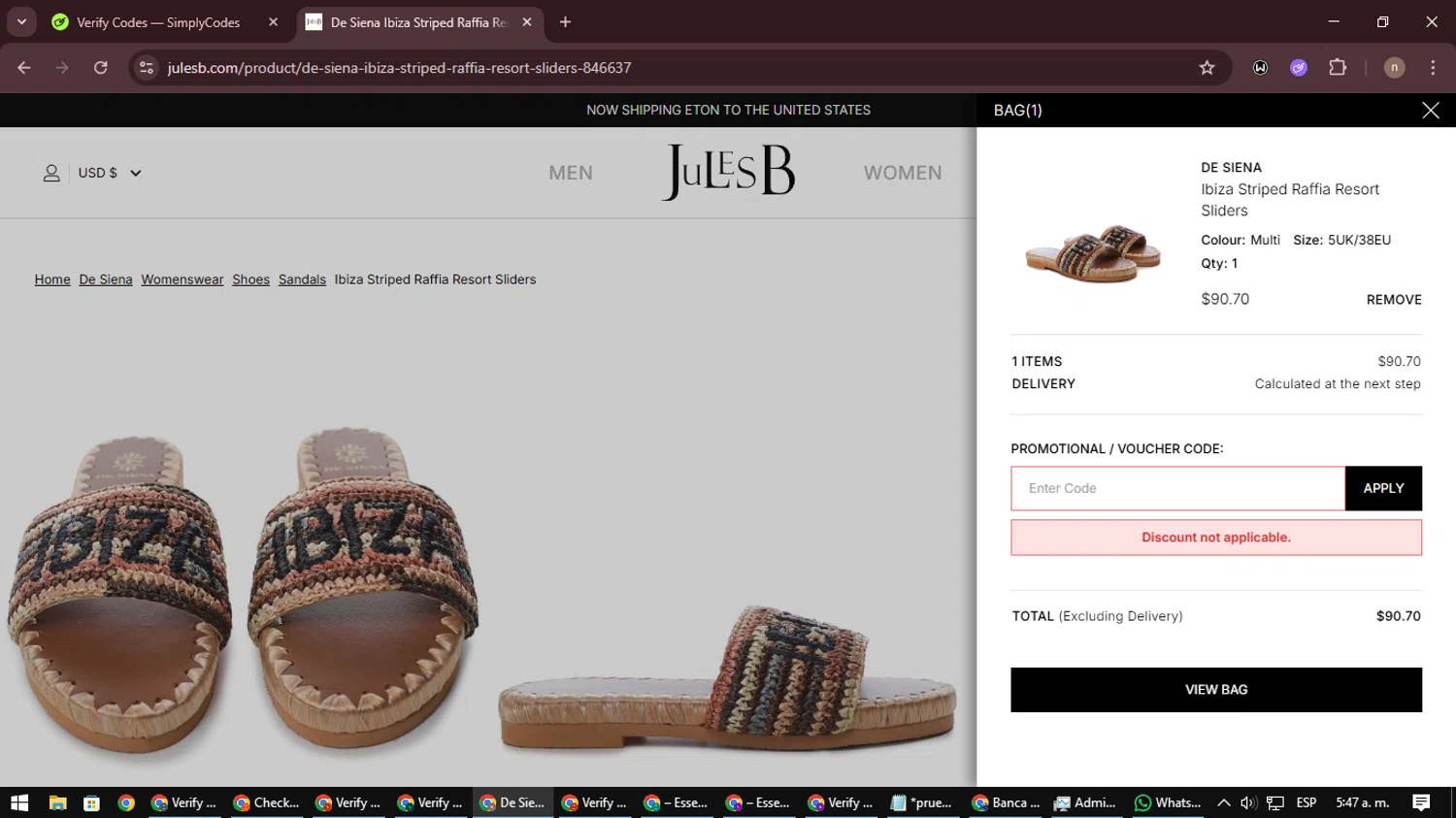1456x818 pixels.
Task: Open the purple extension icon
Action: point(1299,68)
